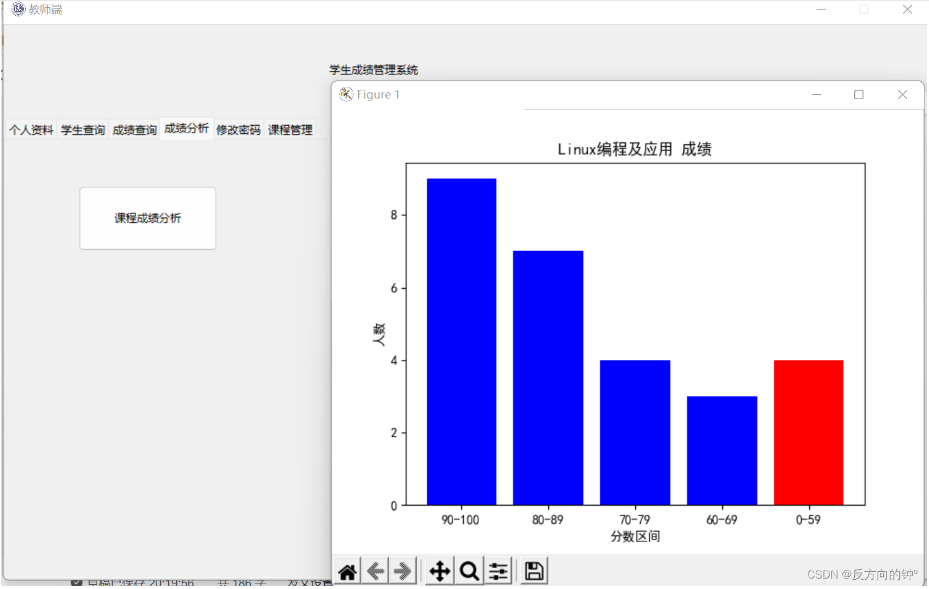The image size is (929, 589).
Task: Click the y-axis tick label 6
Action: pos(394,288)
